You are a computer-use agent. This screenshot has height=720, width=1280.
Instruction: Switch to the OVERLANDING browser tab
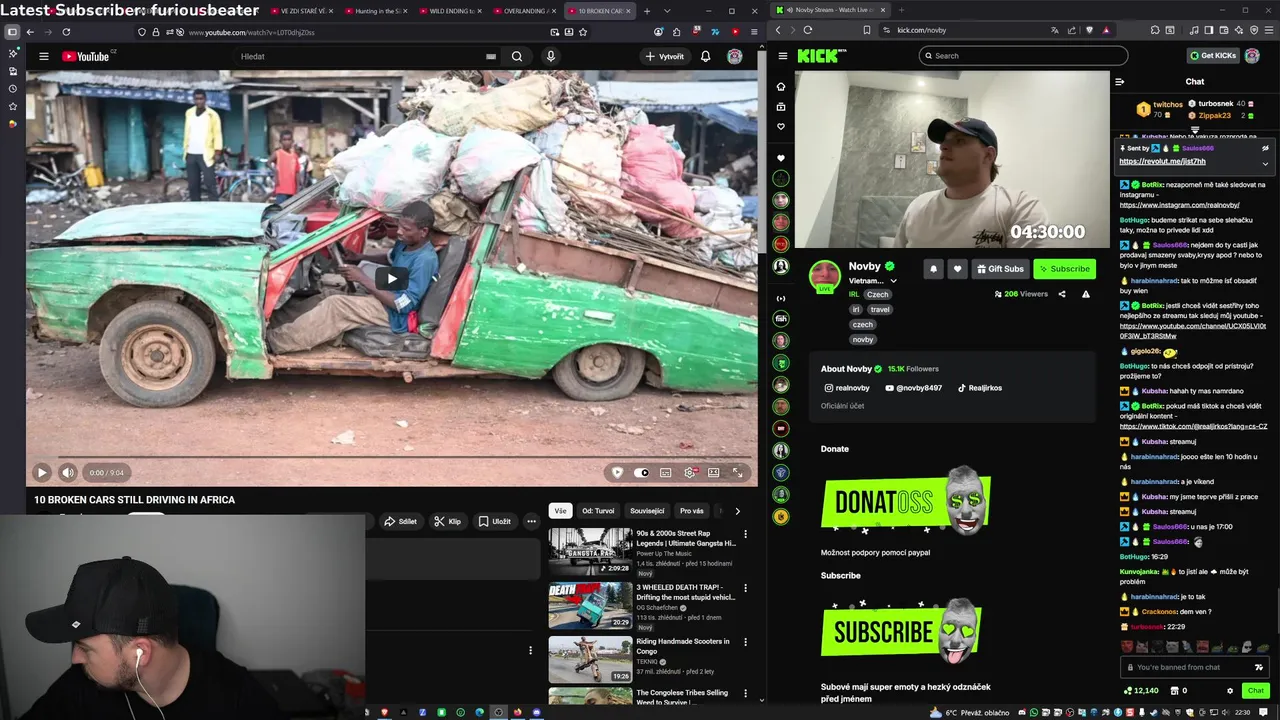click(x=524, y=11)
